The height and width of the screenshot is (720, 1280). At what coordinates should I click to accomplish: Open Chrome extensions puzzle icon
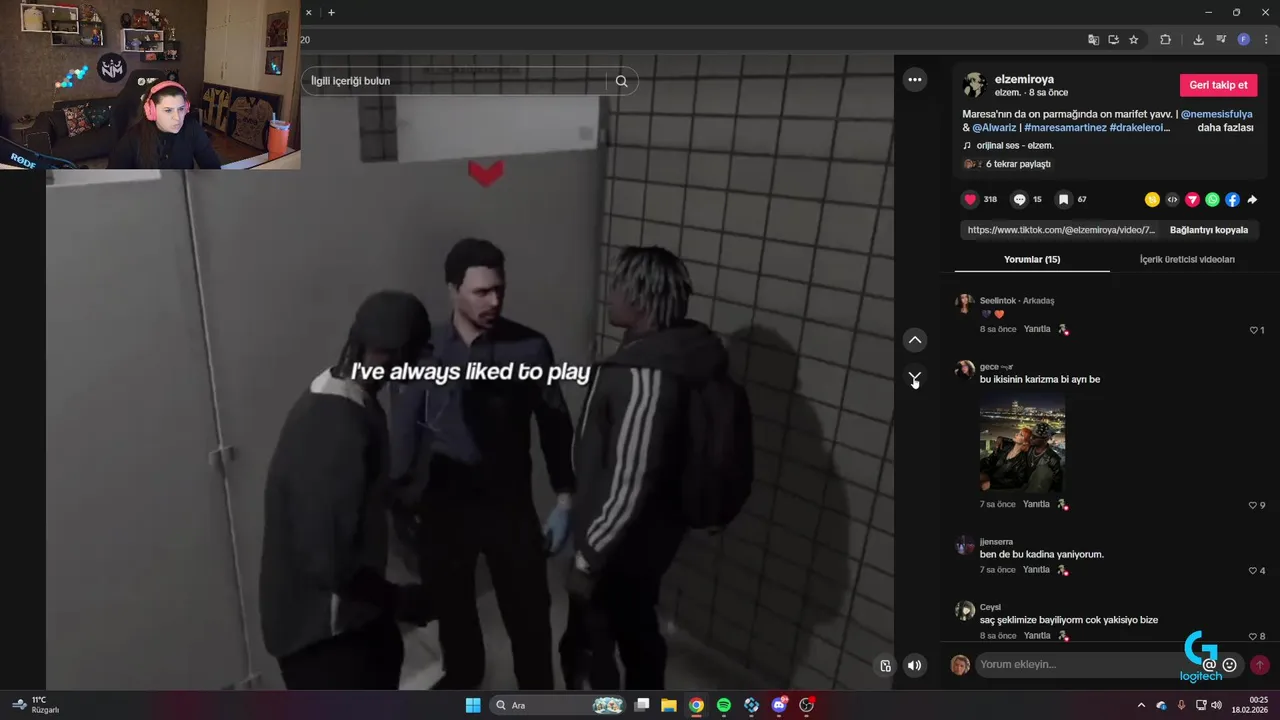[x=1165, y=40]
